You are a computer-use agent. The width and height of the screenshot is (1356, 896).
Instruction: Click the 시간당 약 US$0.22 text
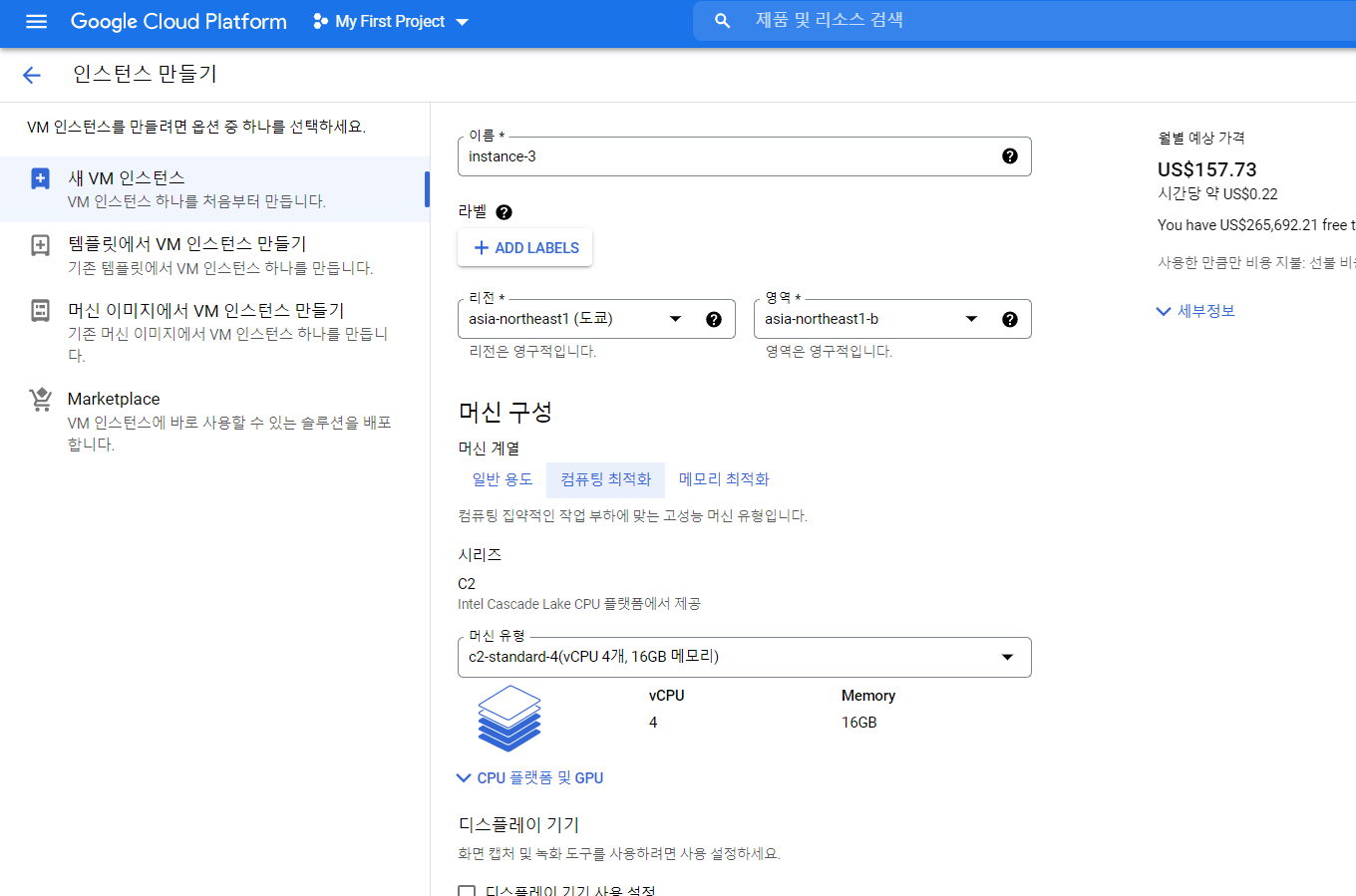tap(1217, 194)
